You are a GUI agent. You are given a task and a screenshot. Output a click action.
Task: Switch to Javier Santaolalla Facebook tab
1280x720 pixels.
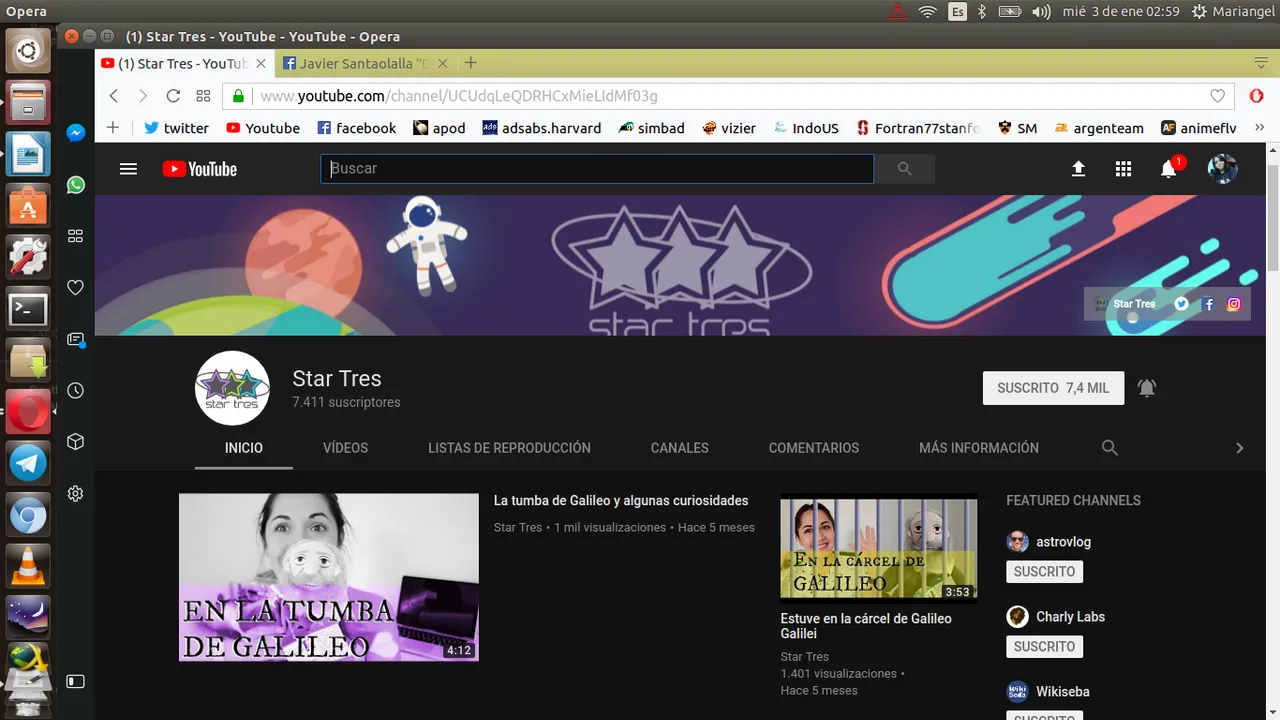364,63
